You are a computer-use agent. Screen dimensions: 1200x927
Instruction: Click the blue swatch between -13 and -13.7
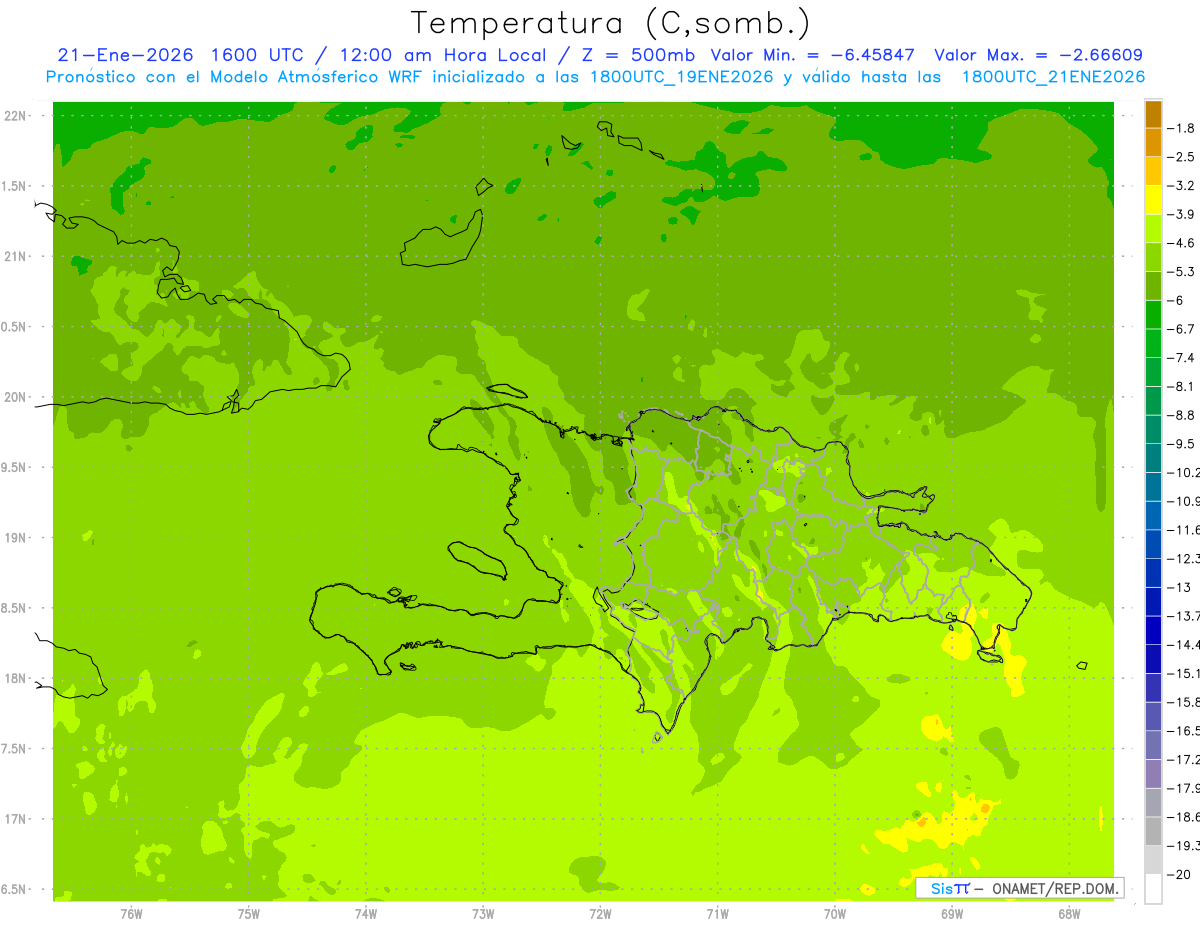click(x=1153, y=601)
